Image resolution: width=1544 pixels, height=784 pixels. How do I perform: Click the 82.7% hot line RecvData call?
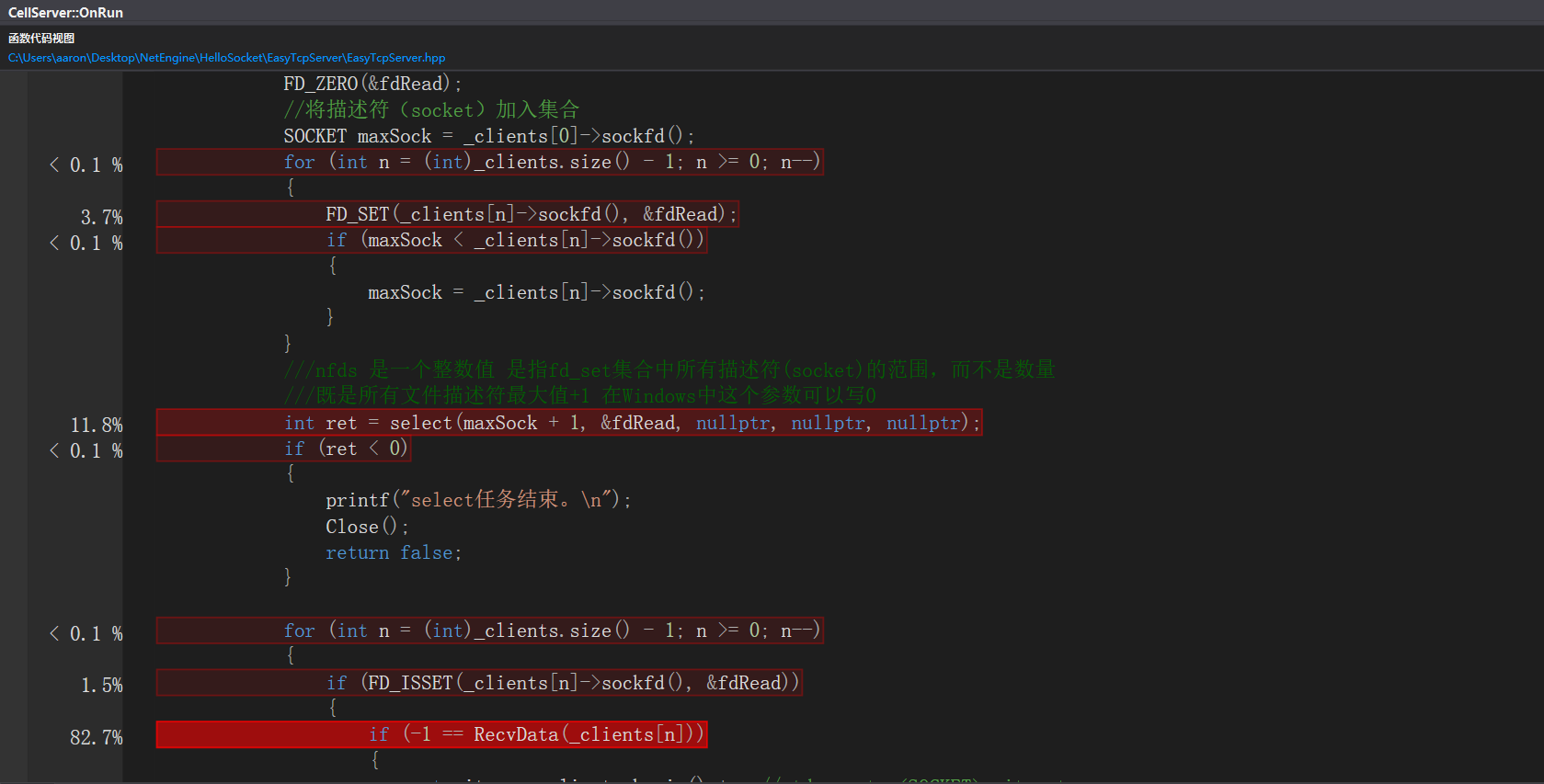431,734
